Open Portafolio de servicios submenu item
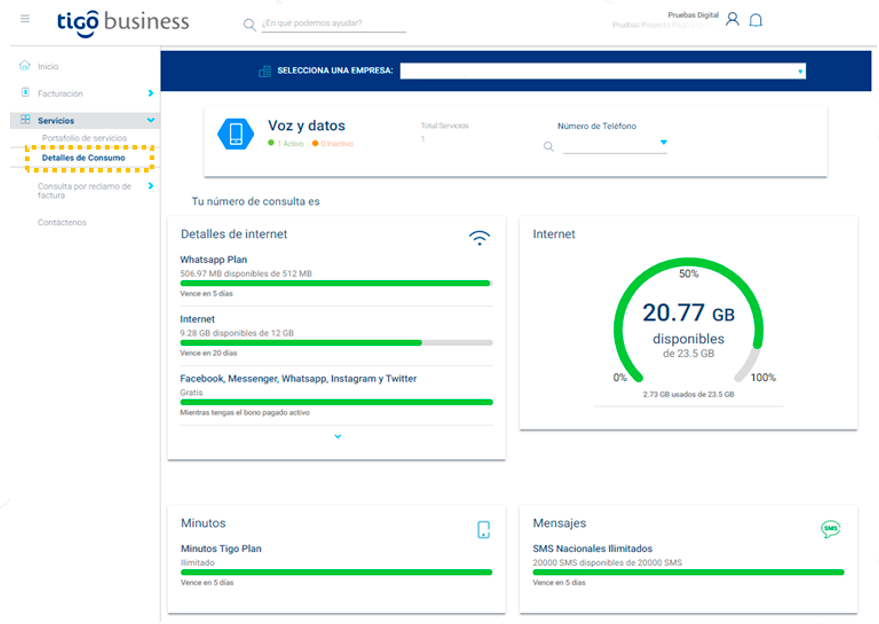Viewport: 879px width, 624px height. [x=84, y=138]
